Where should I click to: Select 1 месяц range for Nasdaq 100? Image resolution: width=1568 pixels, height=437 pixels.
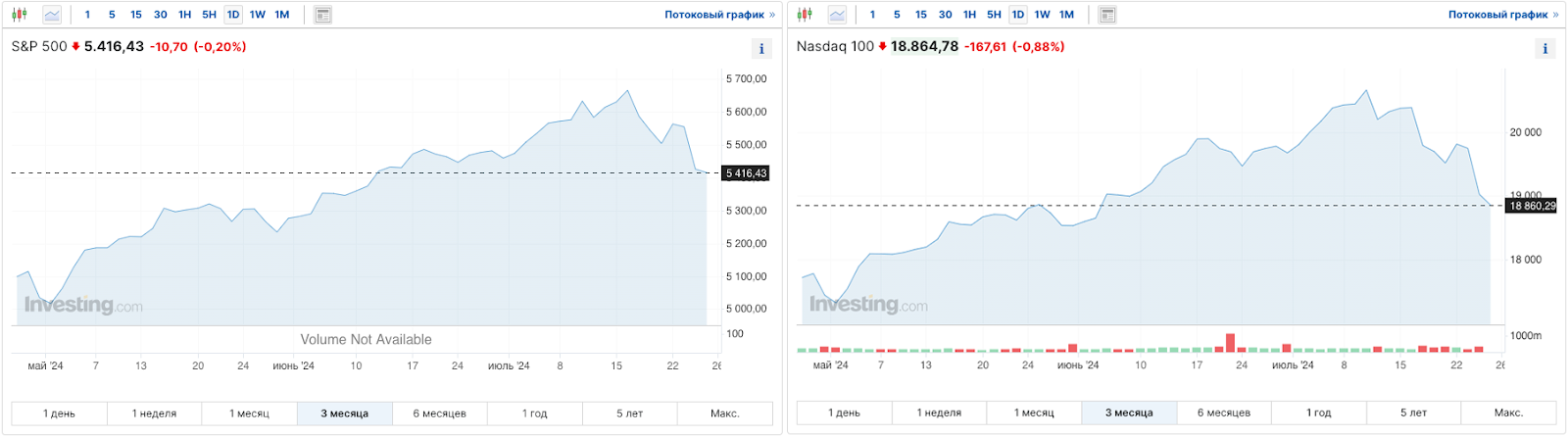click(1034, 413)
